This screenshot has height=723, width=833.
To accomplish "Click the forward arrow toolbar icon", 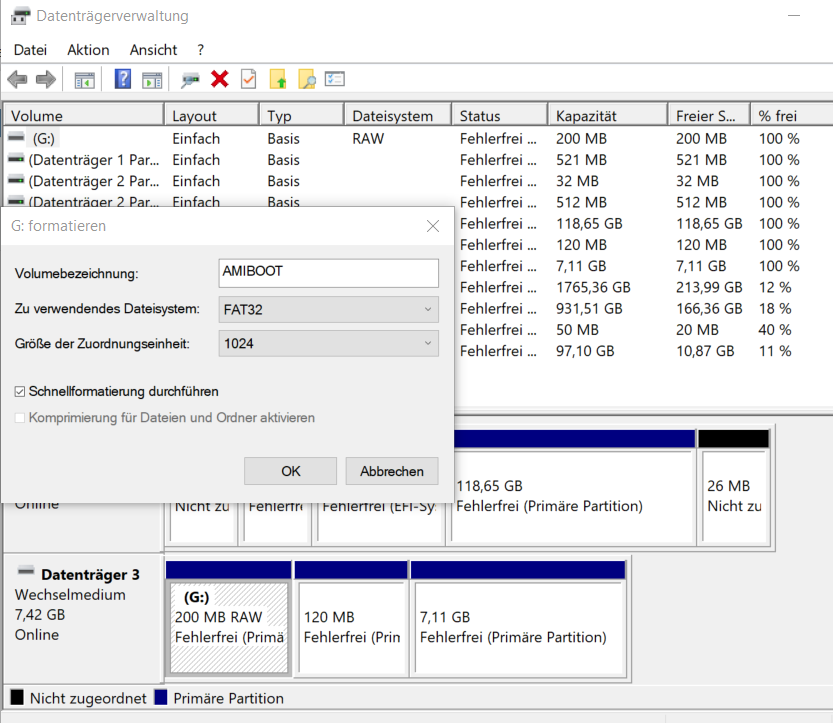I will [45, 80].
